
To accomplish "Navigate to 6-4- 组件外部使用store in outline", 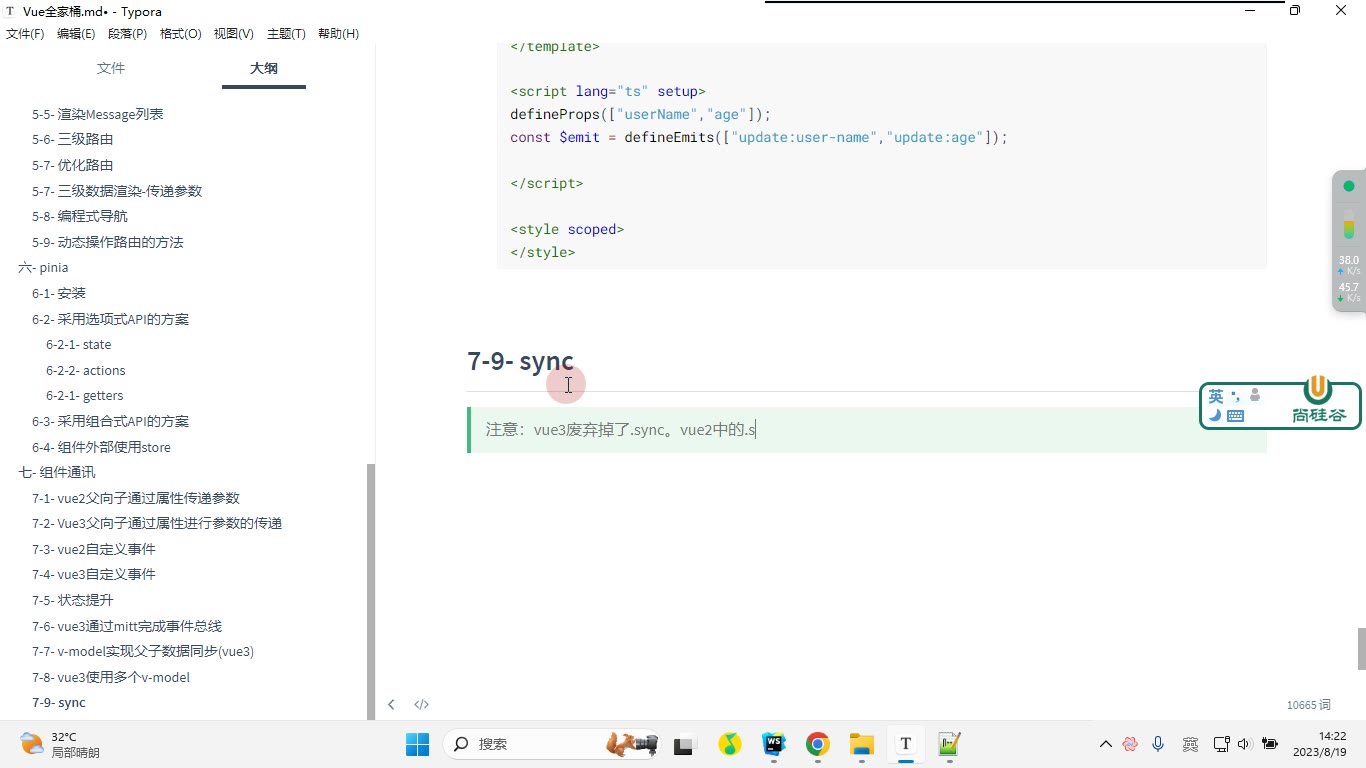I will (101, 447).
